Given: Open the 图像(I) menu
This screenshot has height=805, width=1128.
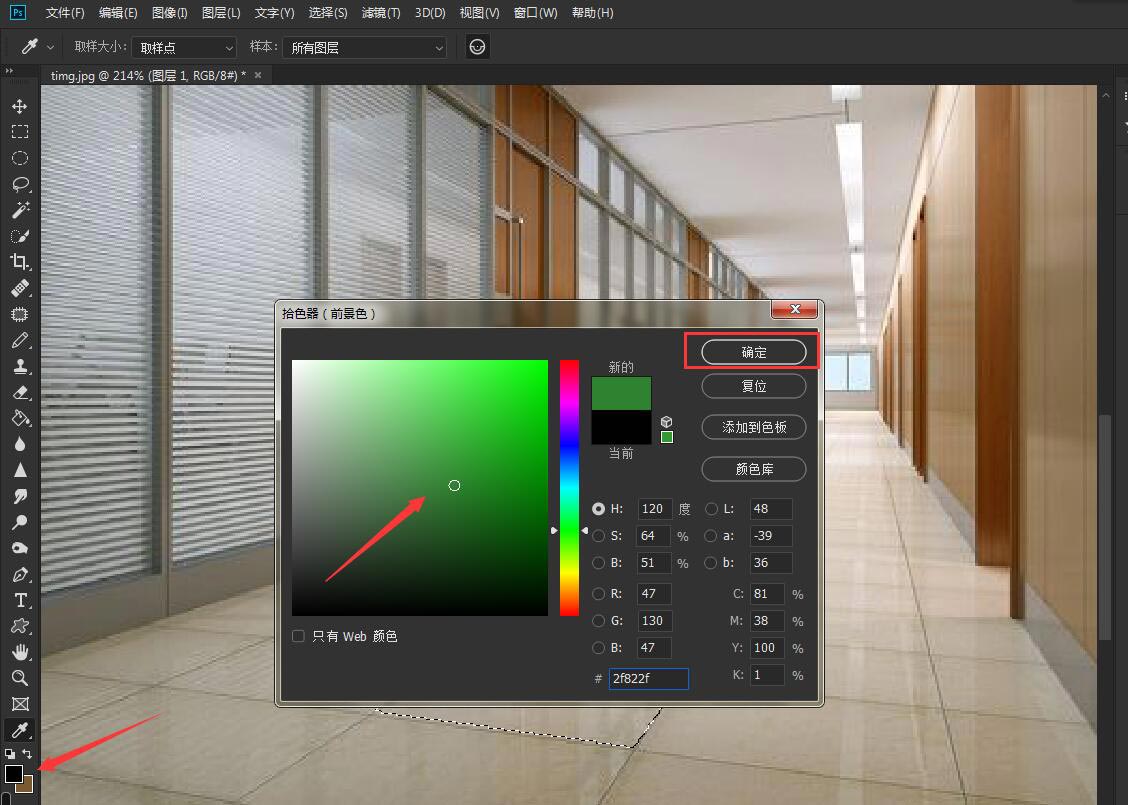Looking at the screenshot, I should [x=170, y=13].
